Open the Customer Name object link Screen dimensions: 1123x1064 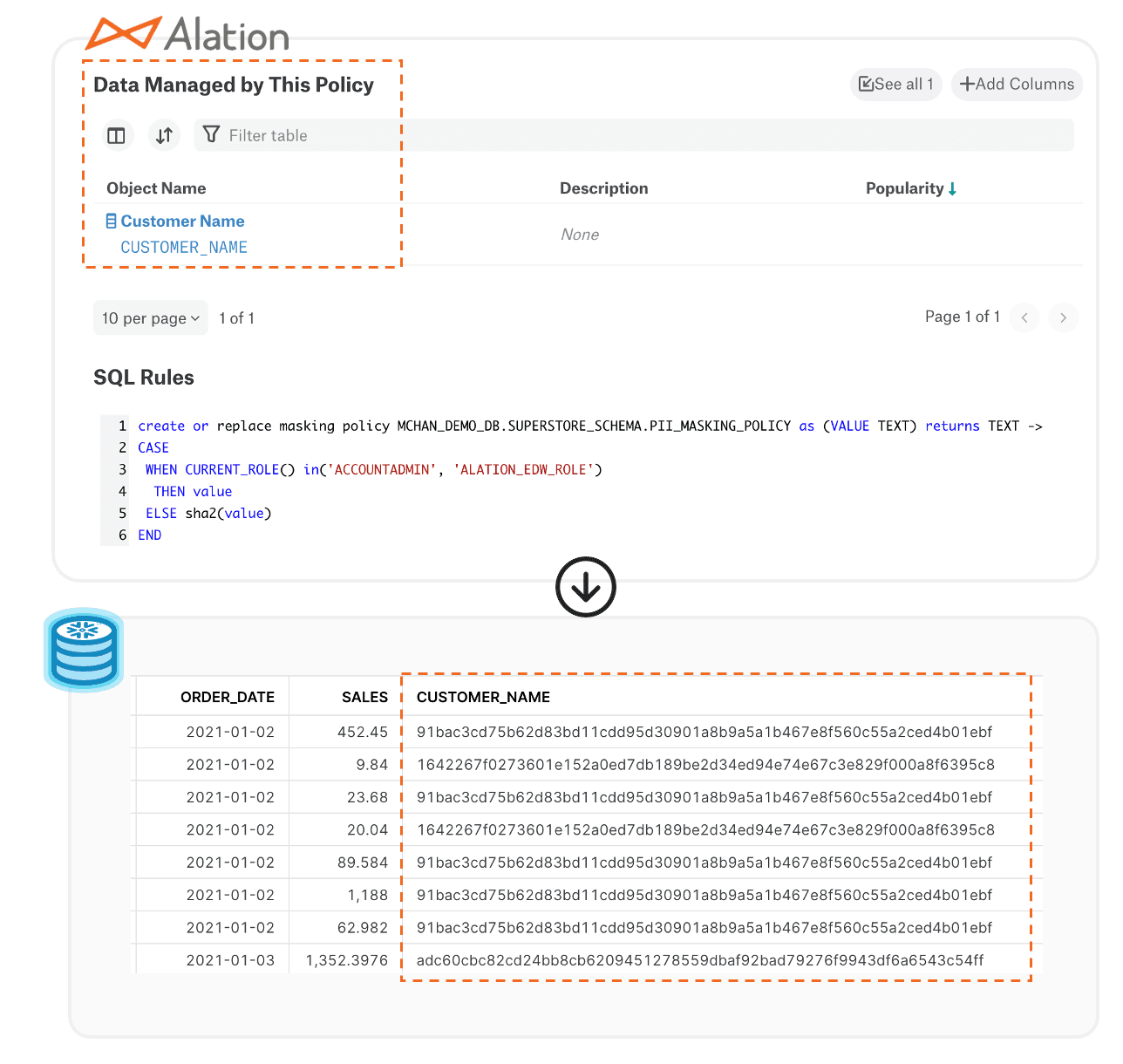[182, 222]
